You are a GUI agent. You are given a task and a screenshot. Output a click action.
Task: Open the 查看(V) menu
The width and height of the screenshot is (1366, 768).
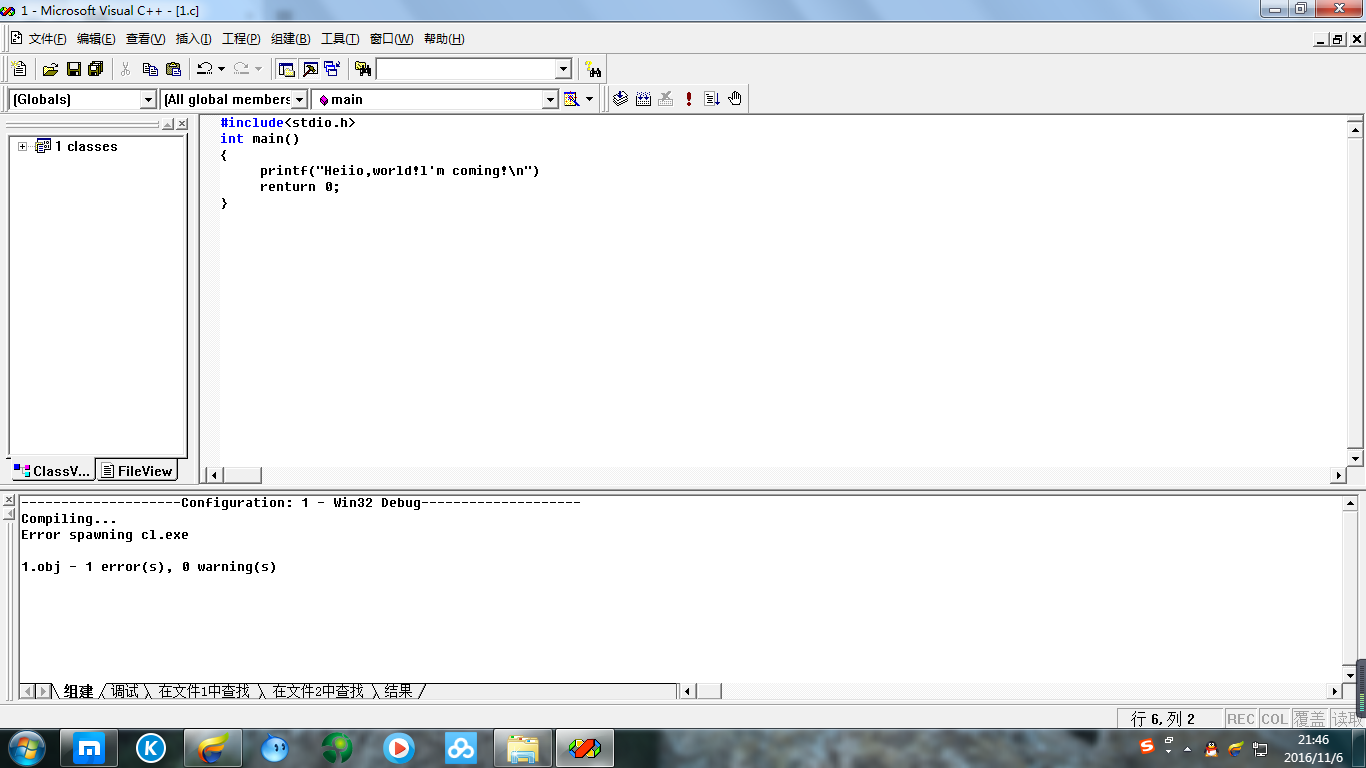(145, 39)
